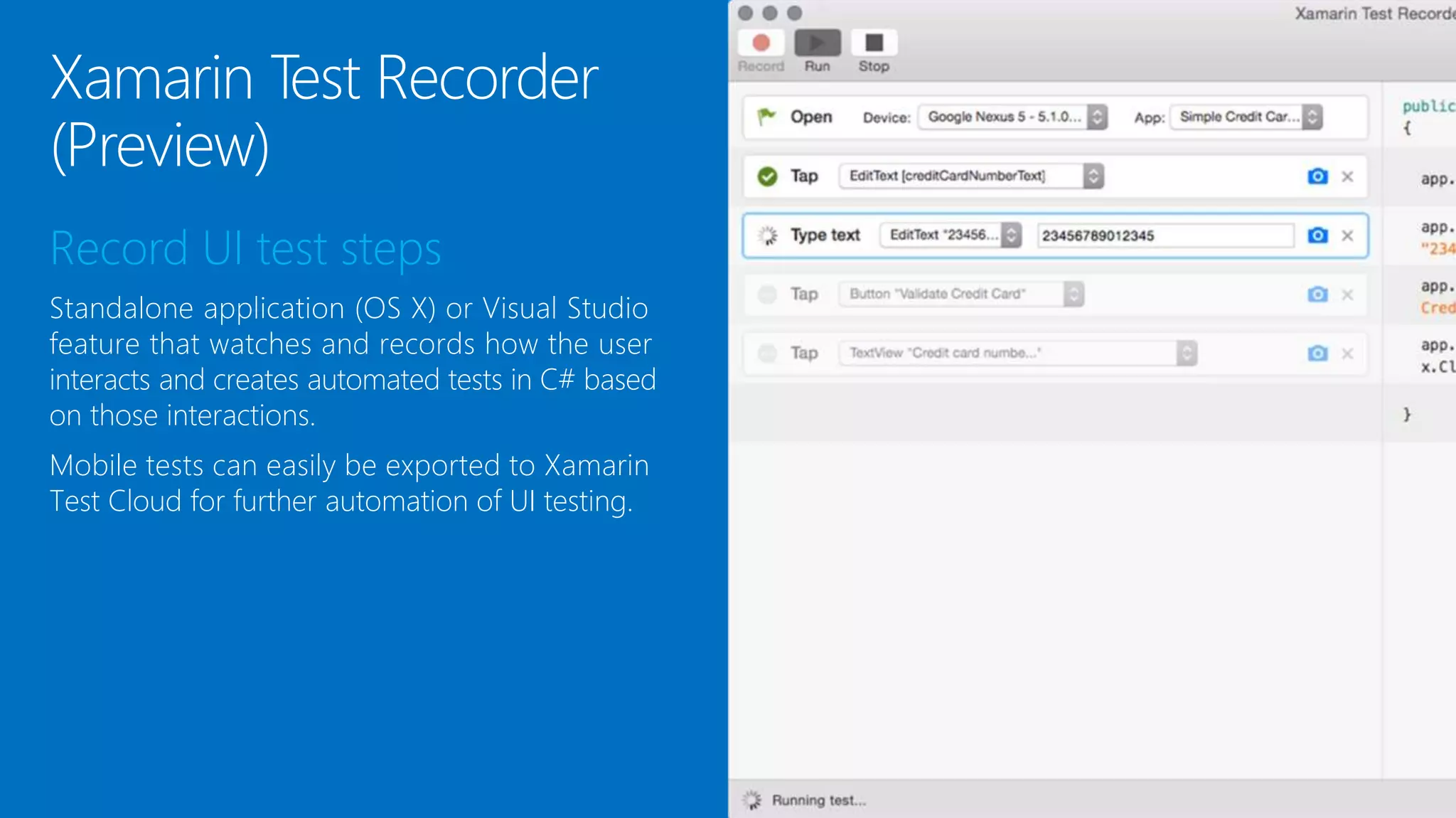Run the recorded test with the play button
Viewport: 1456px width, 818px height.
coord(818,43)
